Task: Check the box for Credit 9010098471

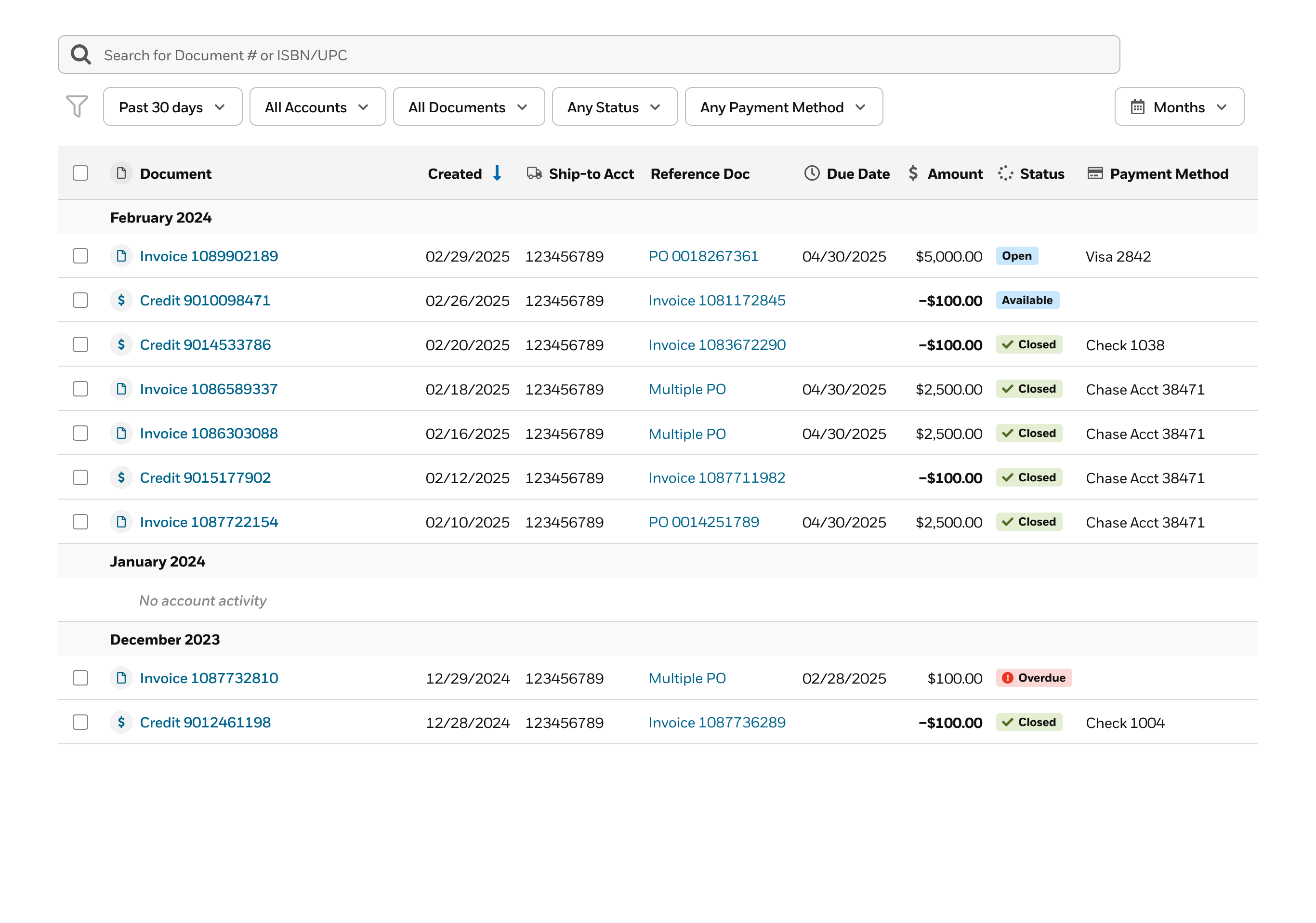Action: click(80, 300)
